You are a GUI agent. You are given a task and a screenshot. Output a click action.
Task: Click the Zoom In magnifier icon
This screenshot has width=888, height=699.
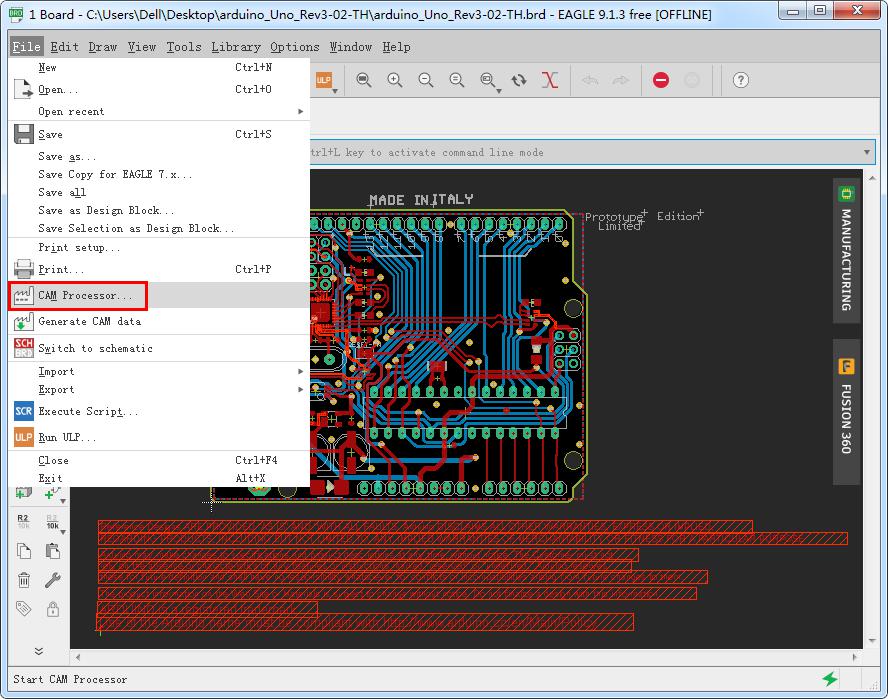[x=395, y=80]
